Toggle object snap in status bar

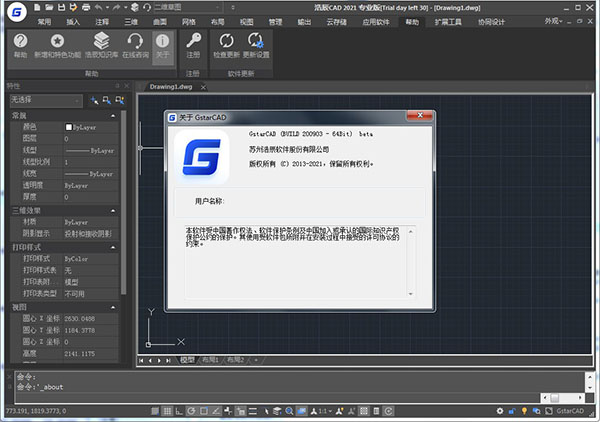point(204,411)
